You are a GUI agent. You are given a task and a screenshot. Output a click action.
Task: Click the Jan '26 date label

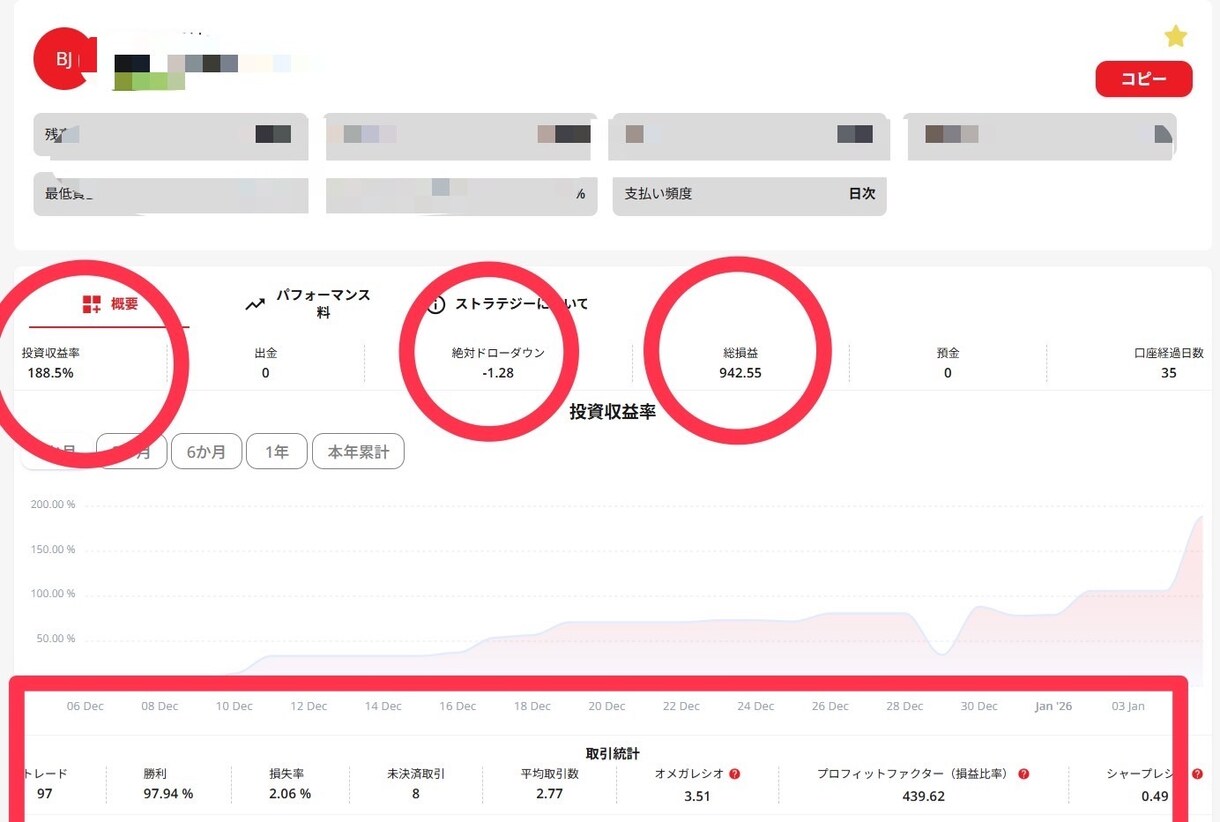[1053, 706]
